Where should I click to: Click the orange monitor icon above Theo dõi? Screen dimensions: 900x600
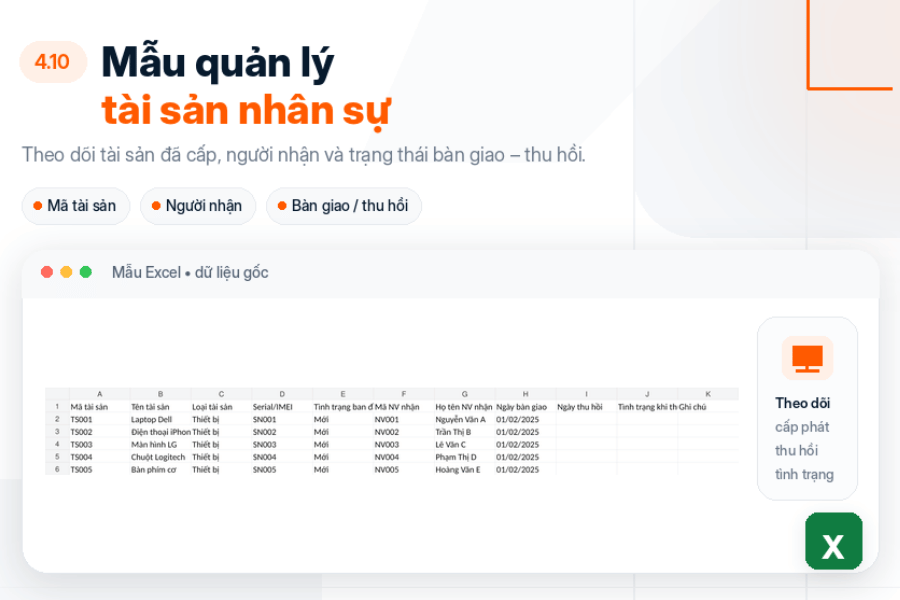[807, 358]
